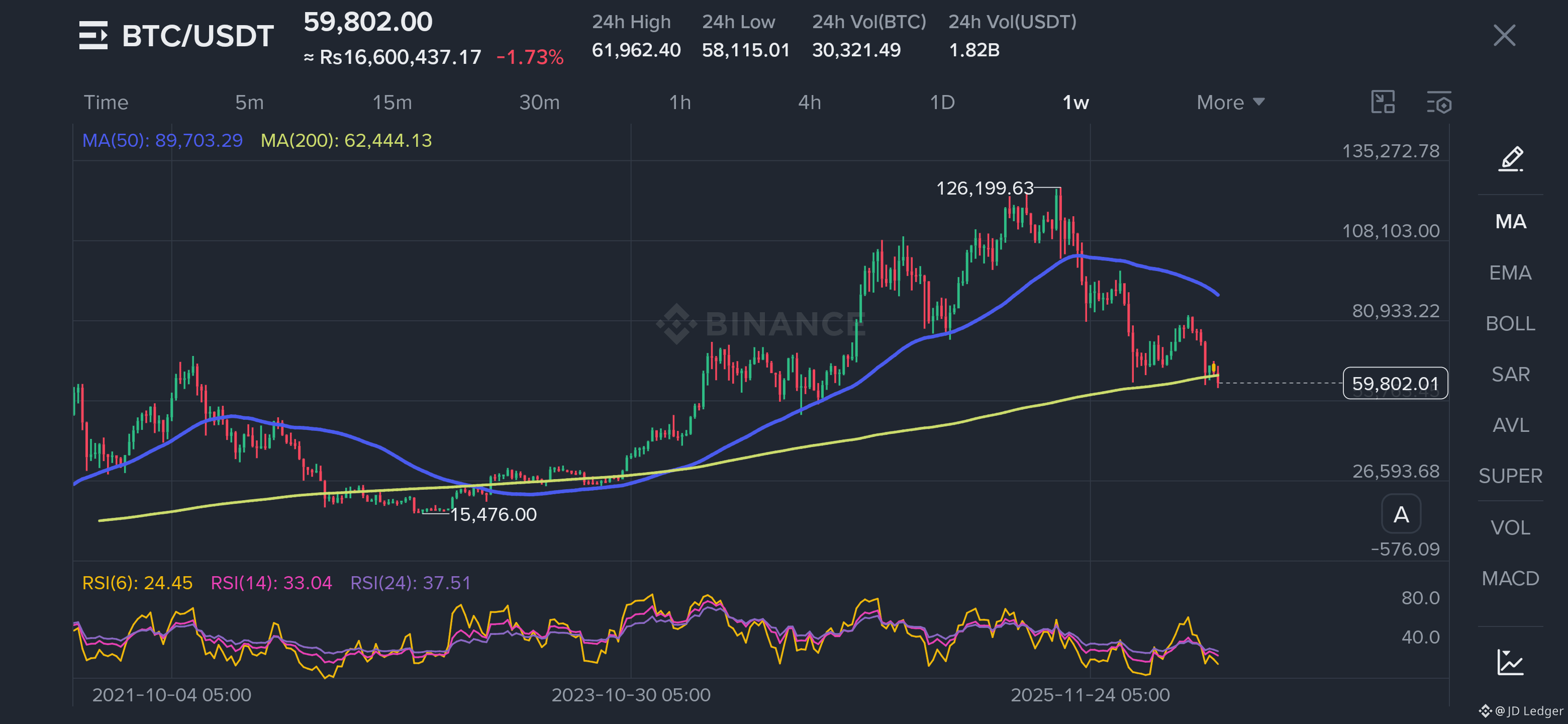Toggle the VOL sub-indicator

(x=1511, y=528)
